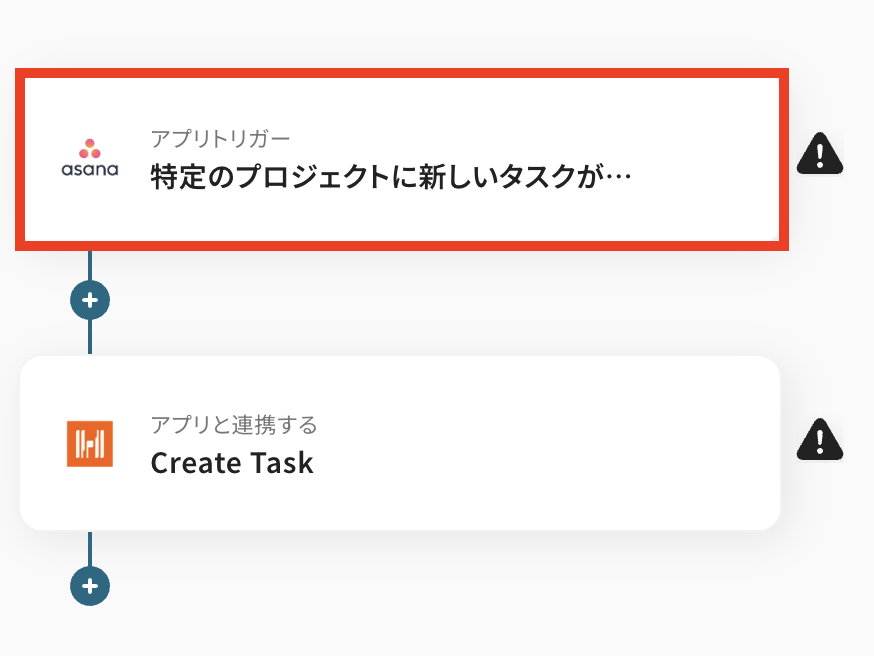This screenshot has height=656, width=874.
Task: Click the warning icon beside the Asana trigger
Action: tap(819, 154)
